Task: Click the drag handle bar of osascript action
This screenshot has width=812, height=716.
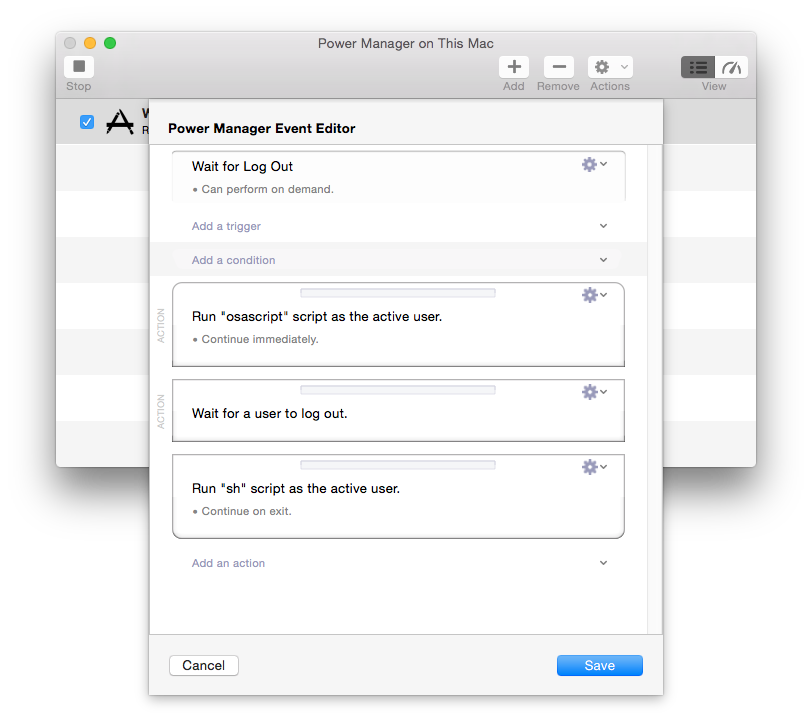Action: [x=398, y=293]
